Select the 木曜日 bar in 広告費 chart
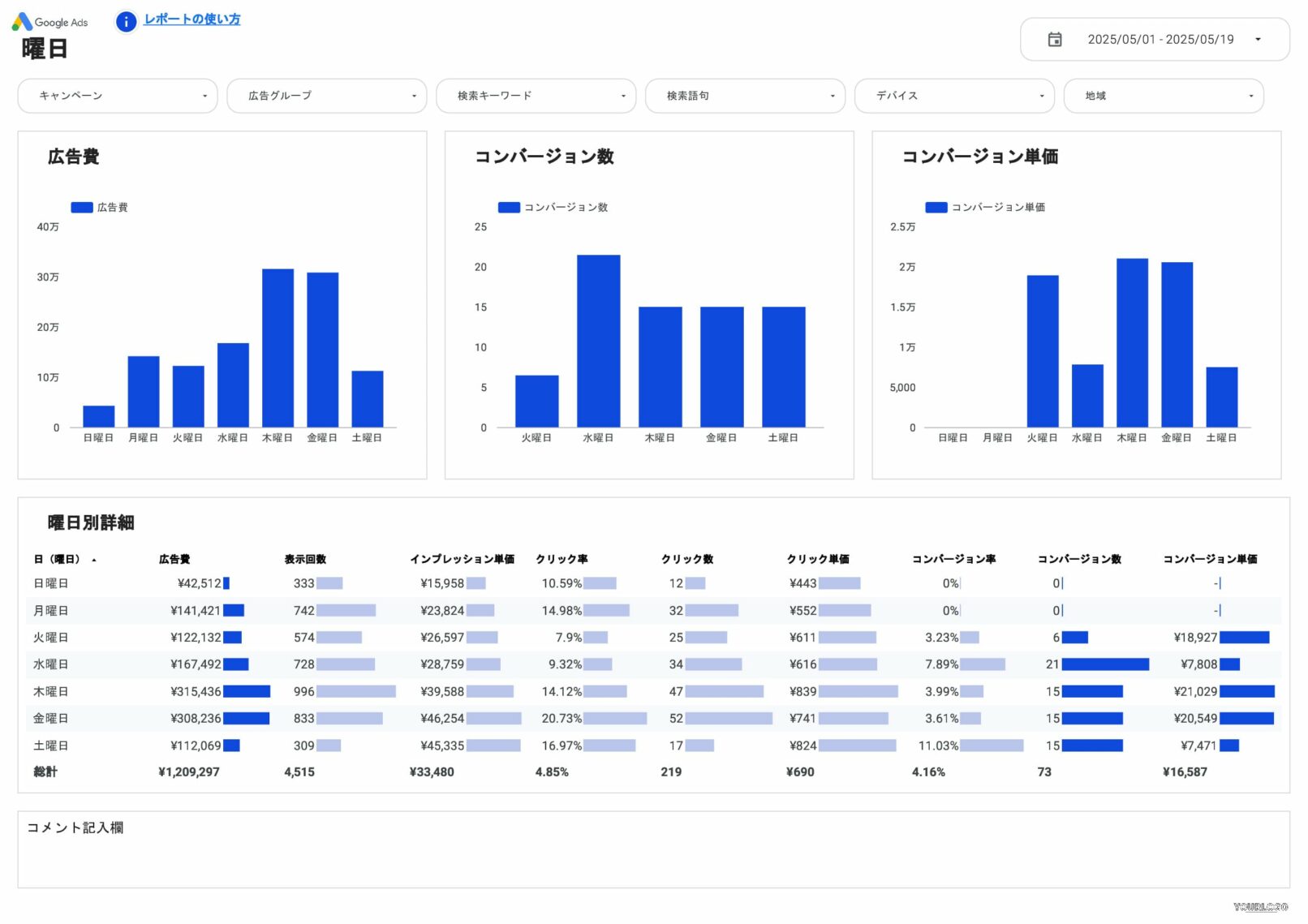 (278, 349)
